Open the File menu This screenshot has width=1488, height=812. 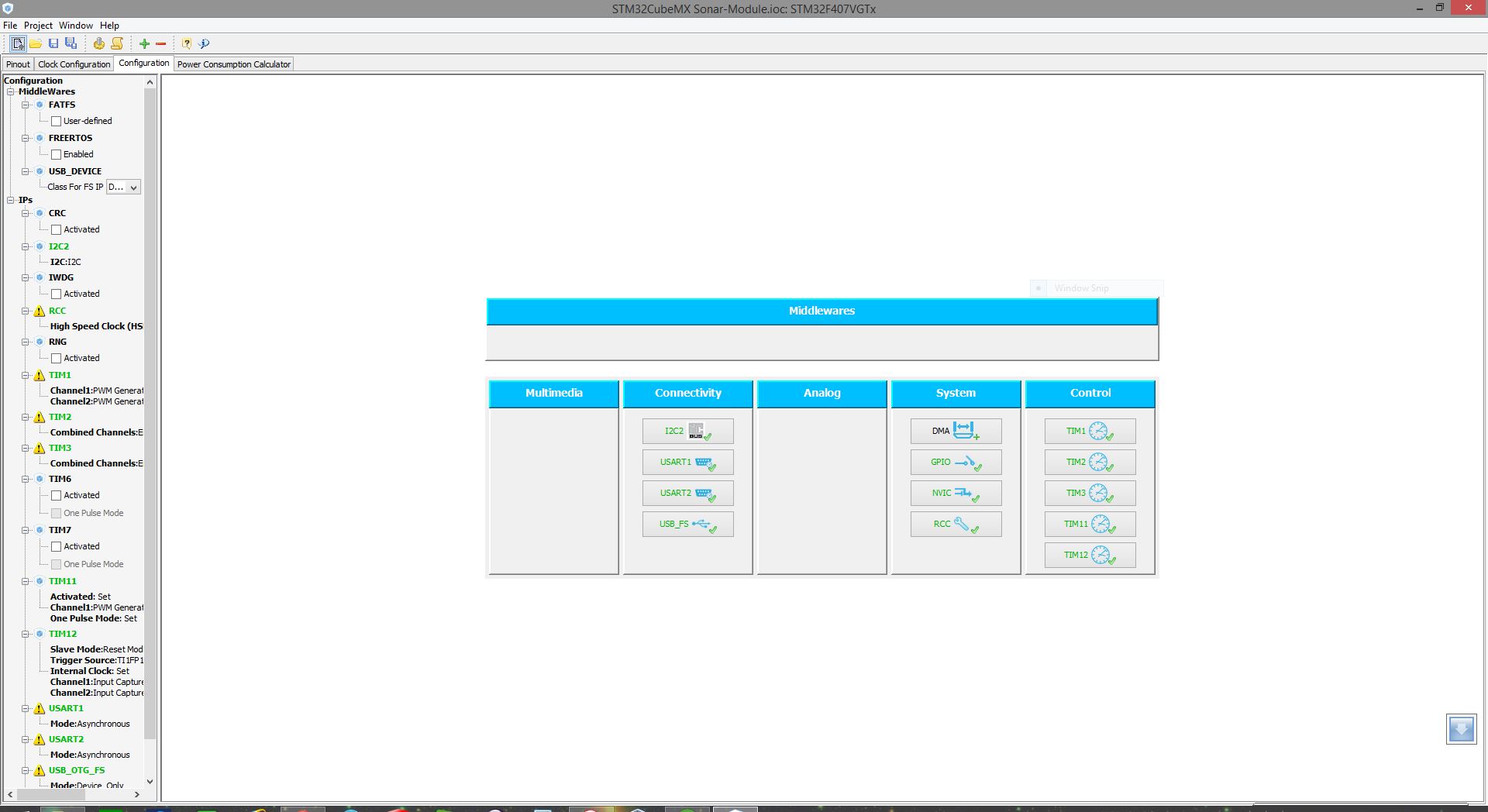(10, 26)
